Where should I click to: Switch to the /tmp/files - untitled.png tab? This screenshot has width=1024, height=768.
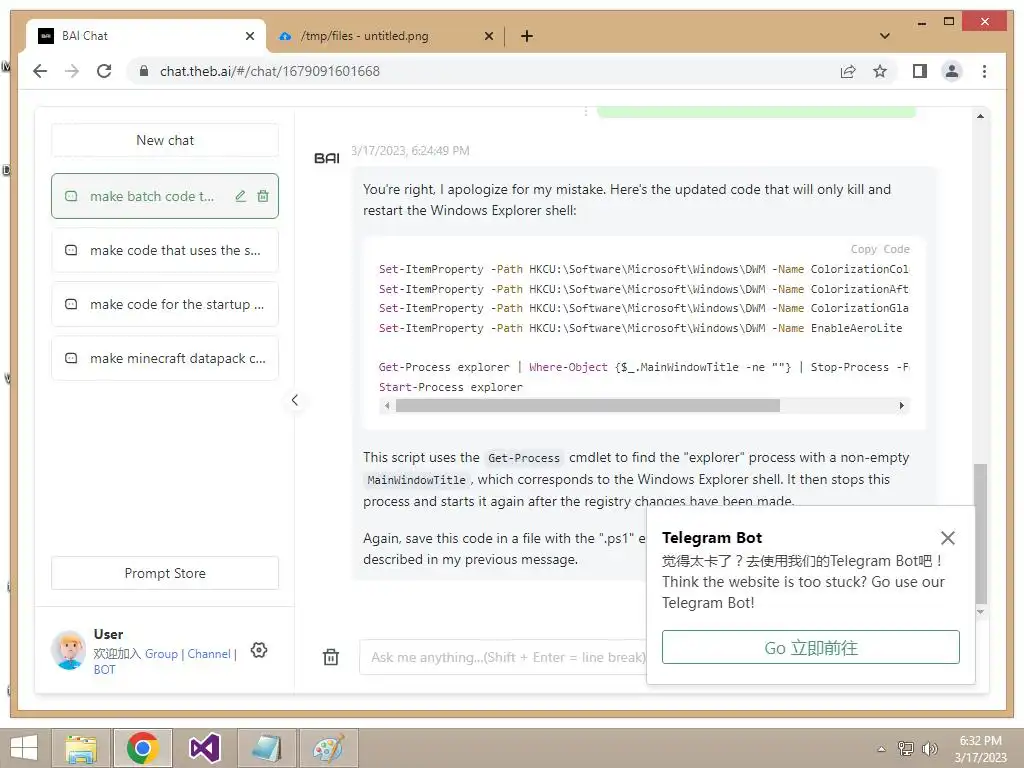tap(385, 36)
